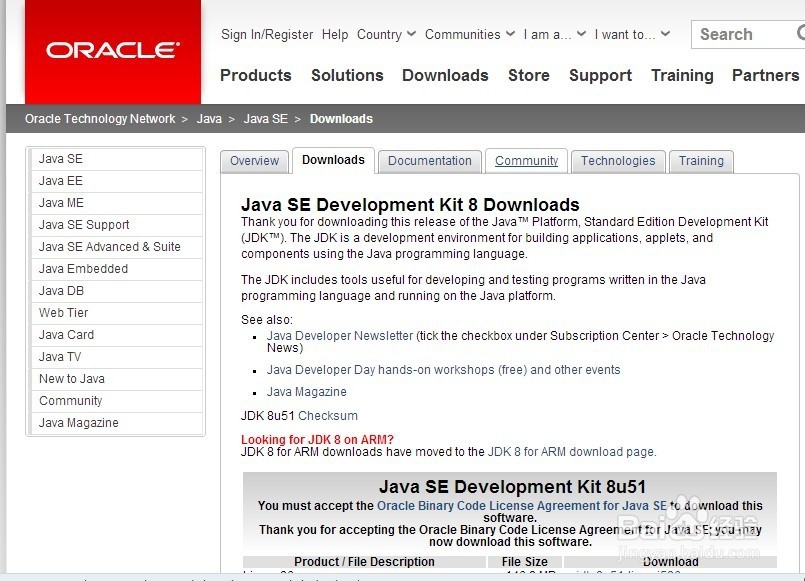
Task: Go to Java breadcrumb
Action: [209, 119]
